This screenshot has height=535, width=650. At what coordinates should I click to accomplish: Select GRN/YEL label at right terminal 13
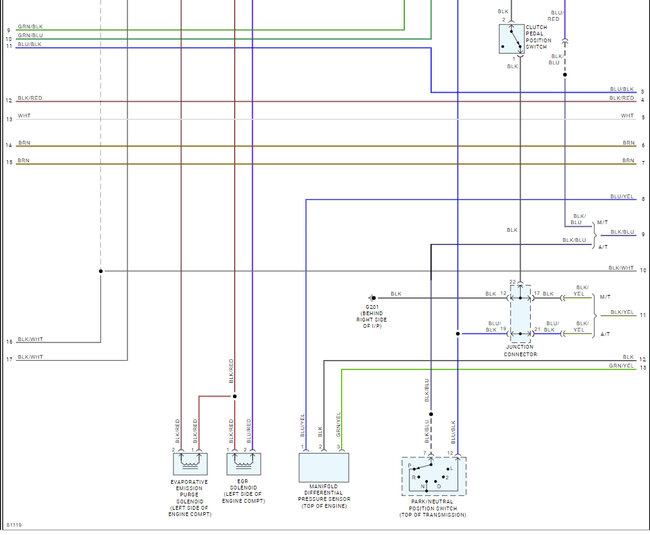point(621,366)
